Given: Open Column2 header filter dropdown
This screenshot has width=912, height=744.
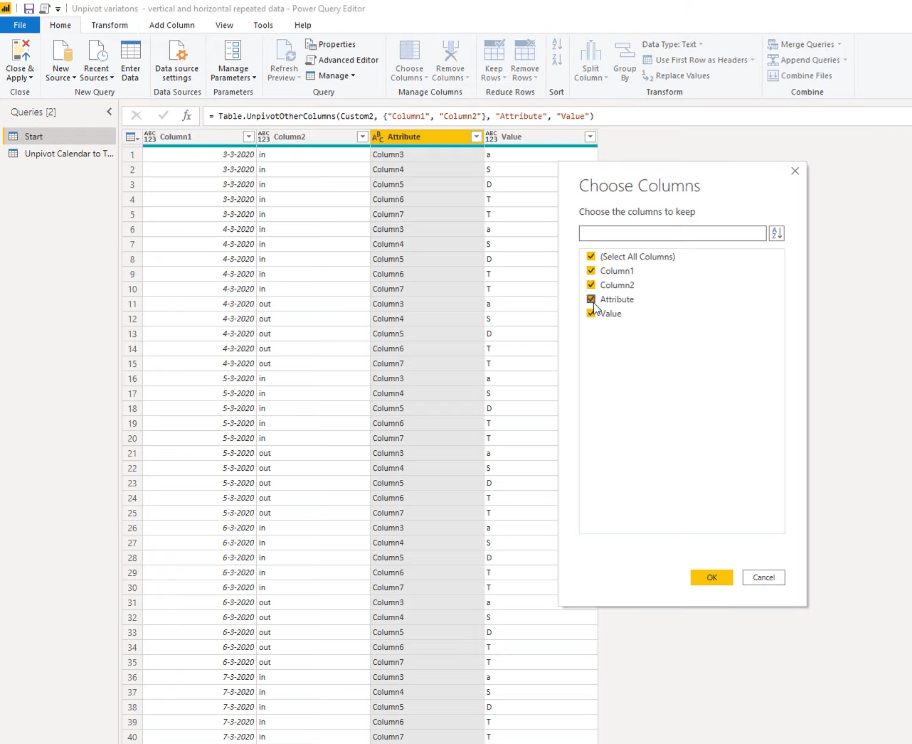Looking at the screenshot, I should point(362,137).
